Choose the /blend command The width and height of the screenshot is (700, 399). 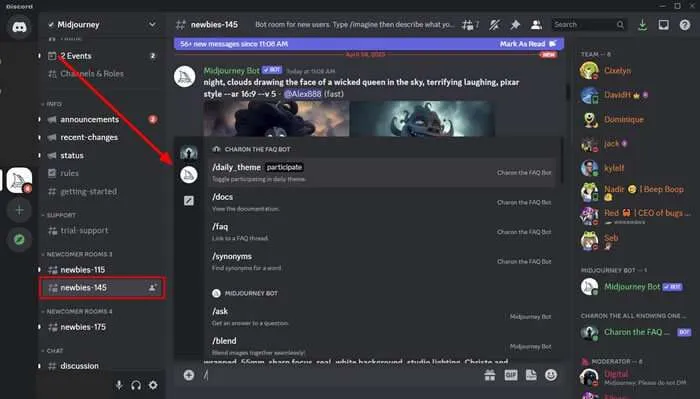tap(382, 345)
